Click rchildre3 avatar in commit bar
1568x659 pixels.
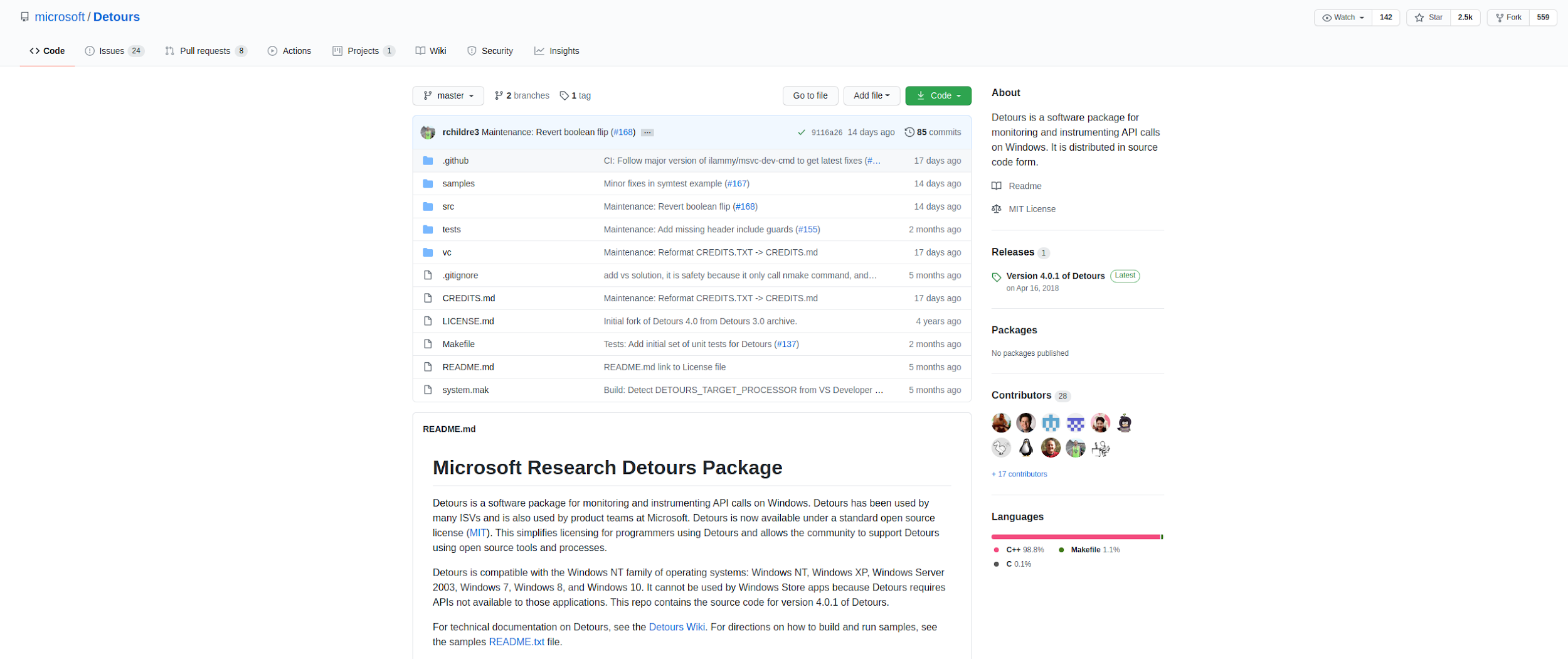click(428, 132)
